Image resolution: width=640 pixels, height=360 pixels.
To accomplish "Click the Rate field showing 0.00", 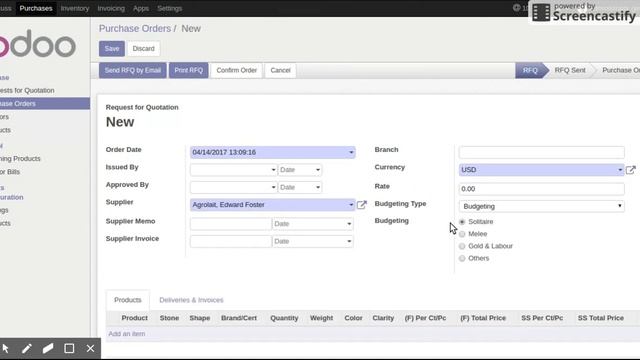I will point(542,189).
